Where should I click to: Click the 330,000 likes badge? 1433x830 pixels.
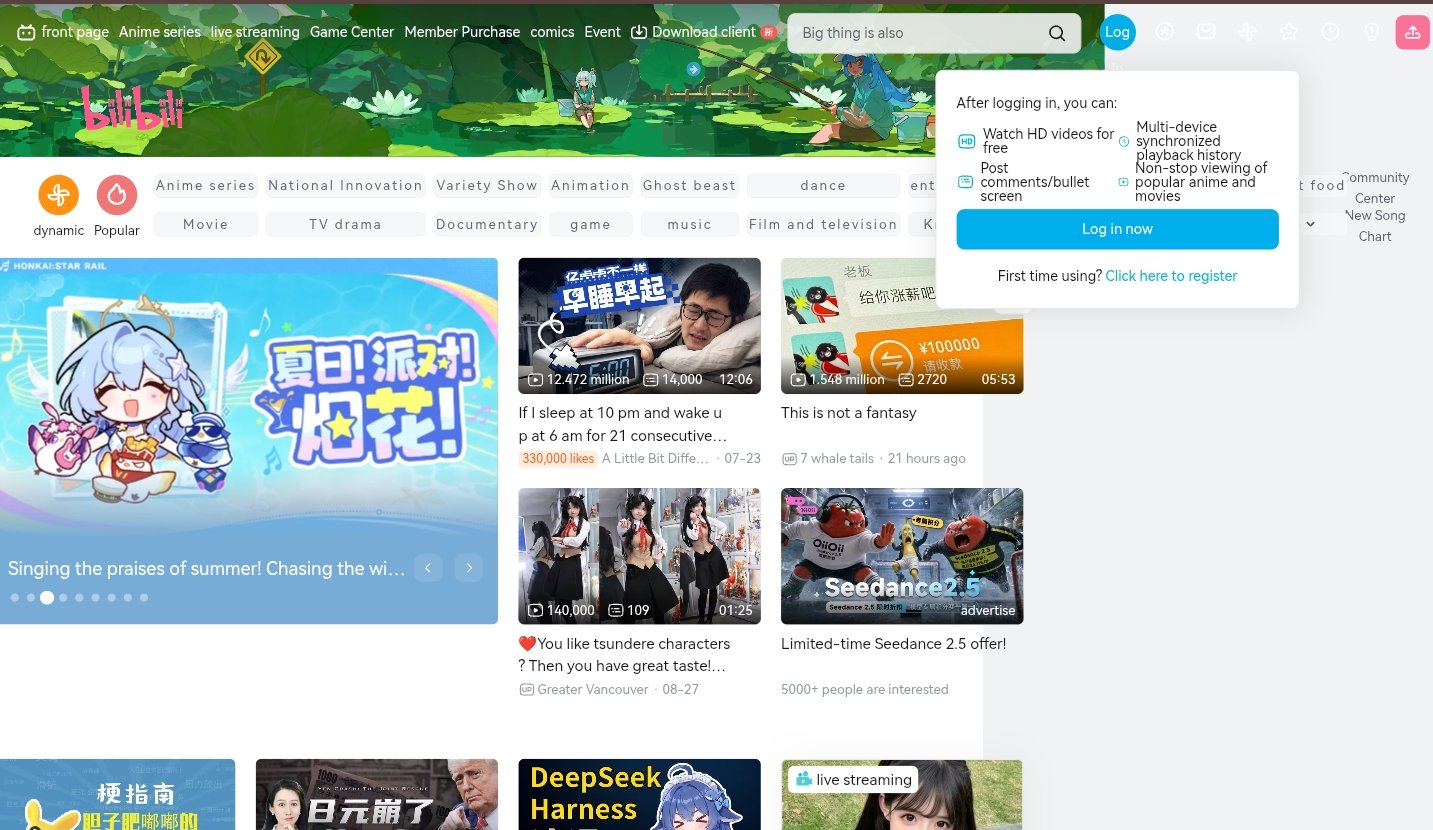tap(558, 459)
